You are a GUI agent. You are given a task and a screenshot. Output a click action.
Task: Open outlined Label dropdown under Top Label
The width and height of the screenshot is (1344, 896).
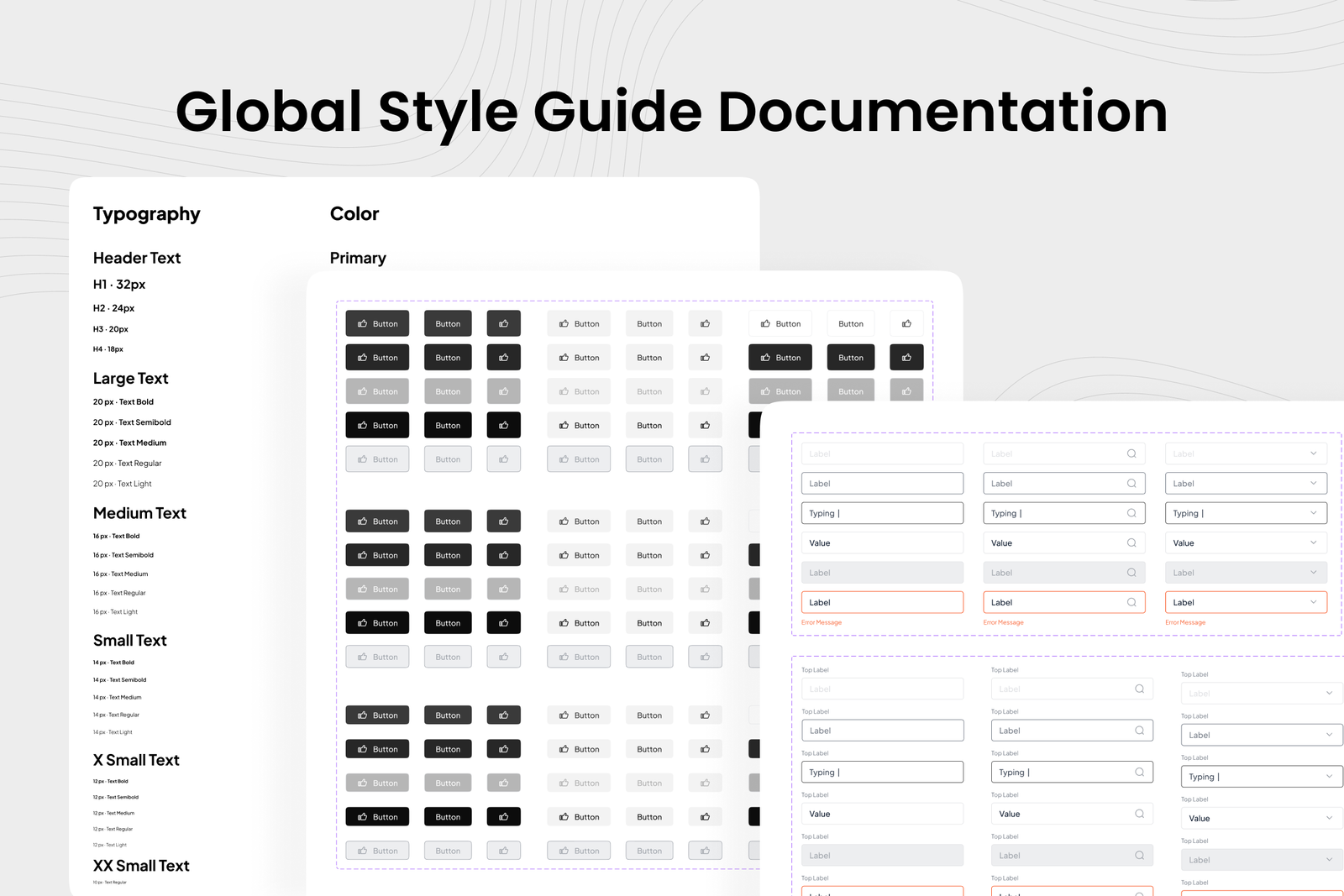[x=1262, y=735]
